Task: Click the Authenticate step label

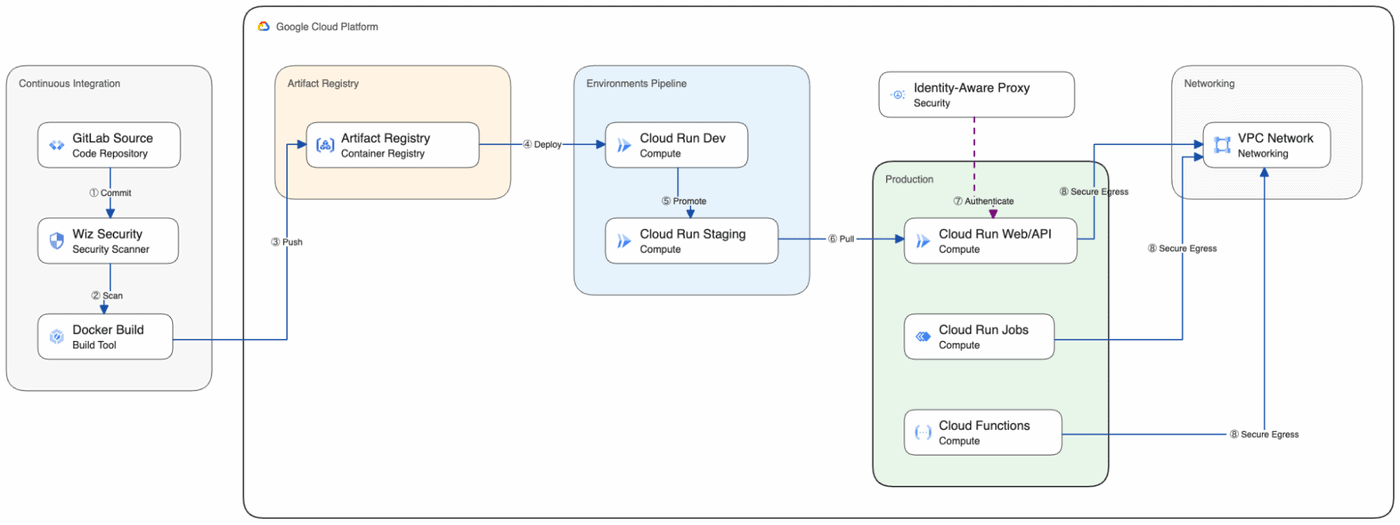Action: coord(984,201)
